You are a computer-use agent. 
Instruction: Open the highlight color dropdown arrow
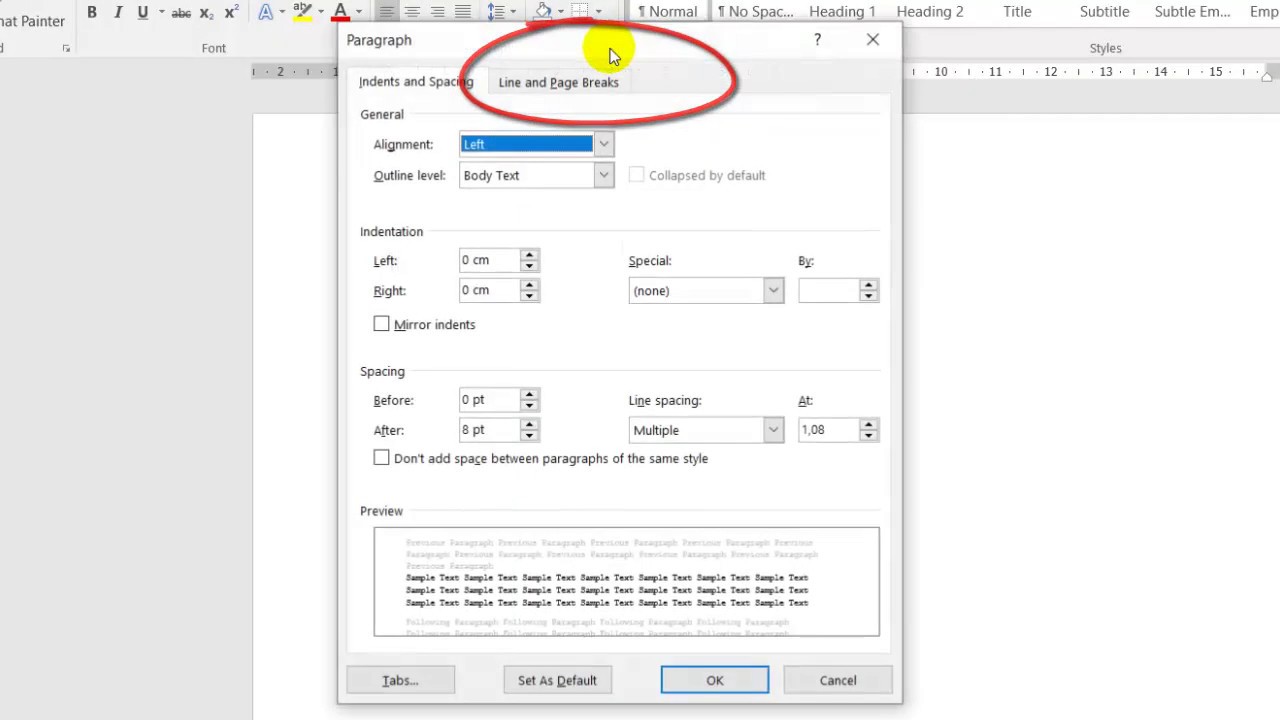tap(321, 12)
